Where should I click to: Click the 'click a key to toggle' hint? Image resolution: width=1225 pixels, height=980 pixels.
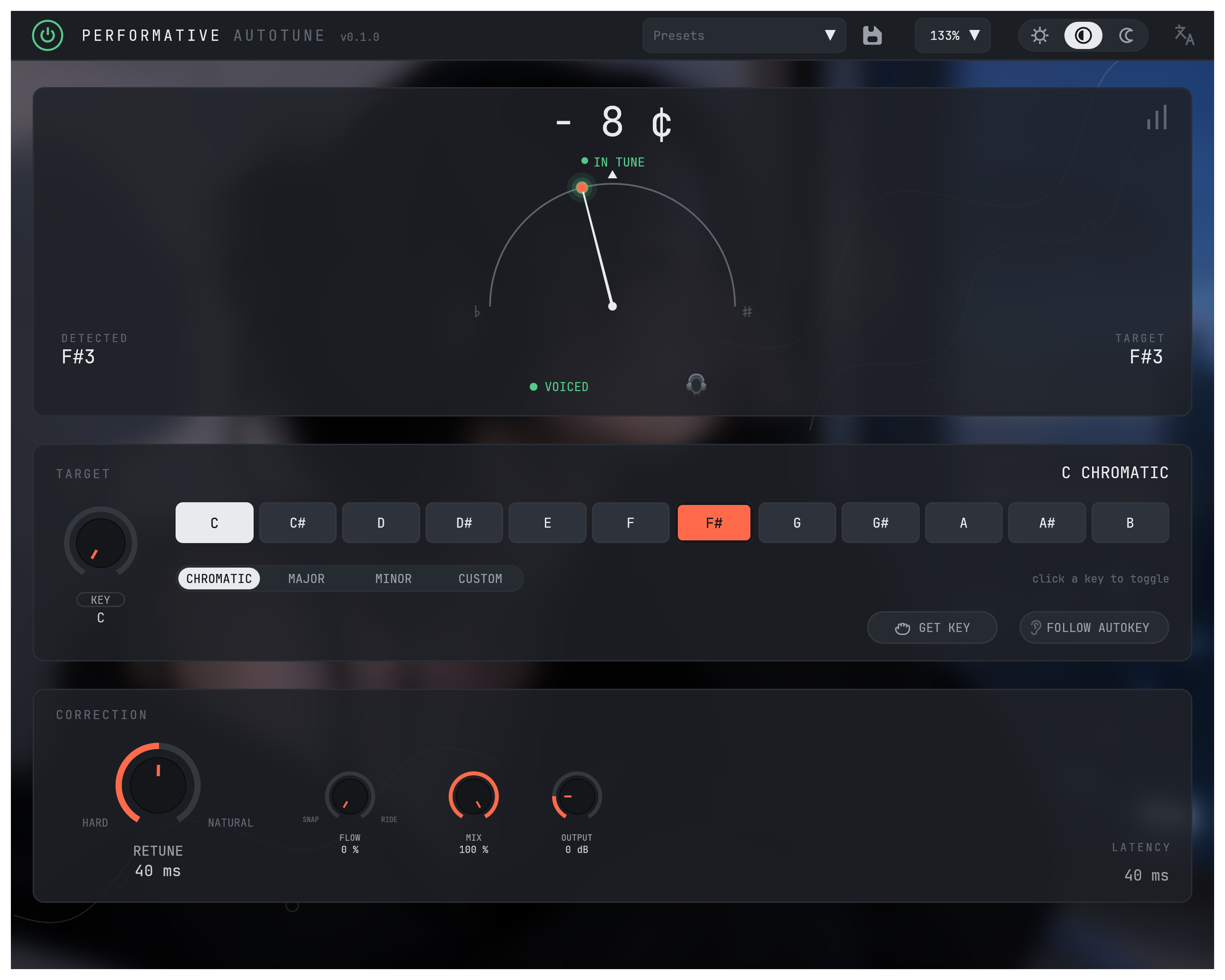pos(1101,578)
